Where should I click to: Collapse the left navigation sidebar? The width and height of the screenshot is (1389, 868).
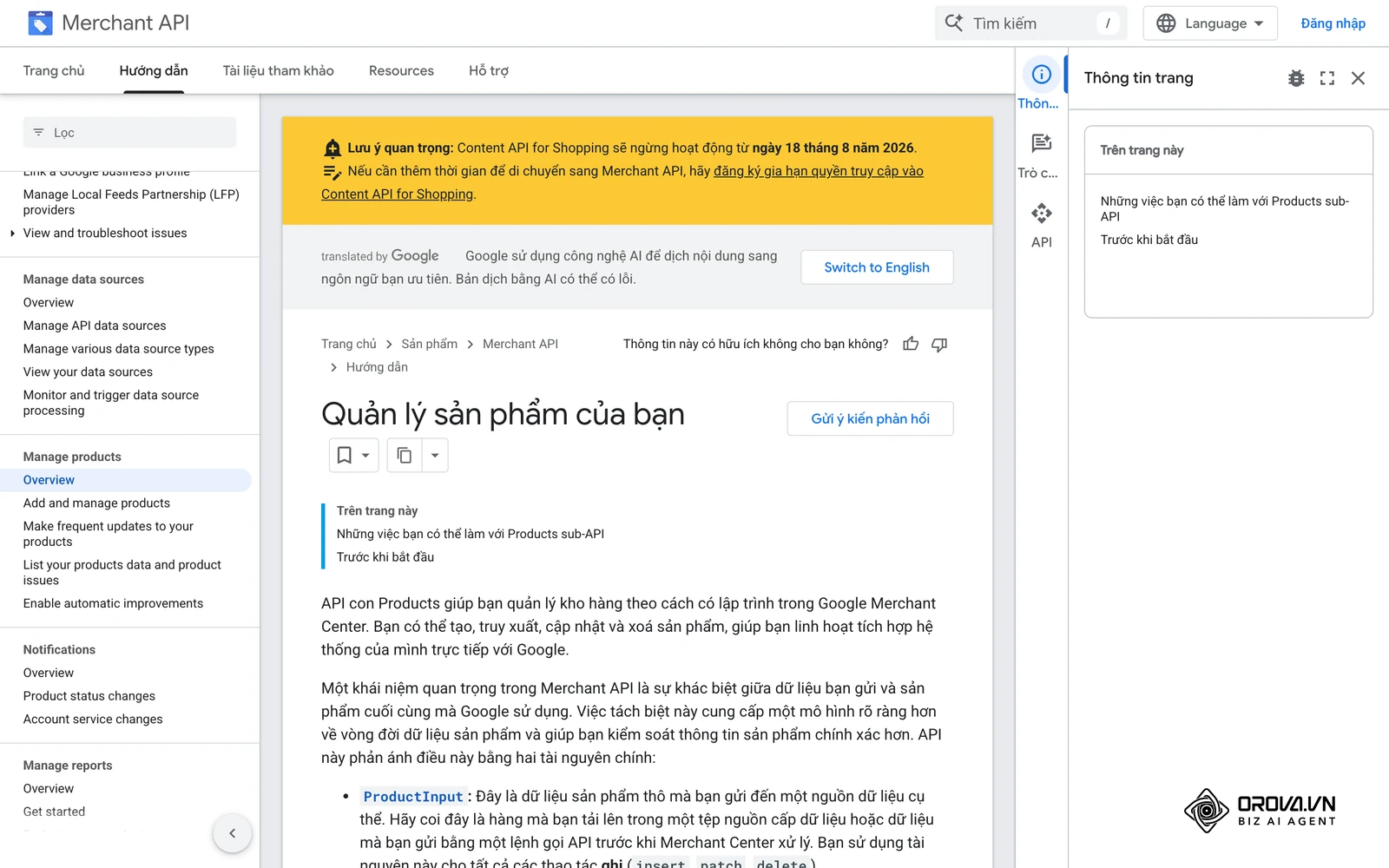pyautogui.click(x=232, y=833)
